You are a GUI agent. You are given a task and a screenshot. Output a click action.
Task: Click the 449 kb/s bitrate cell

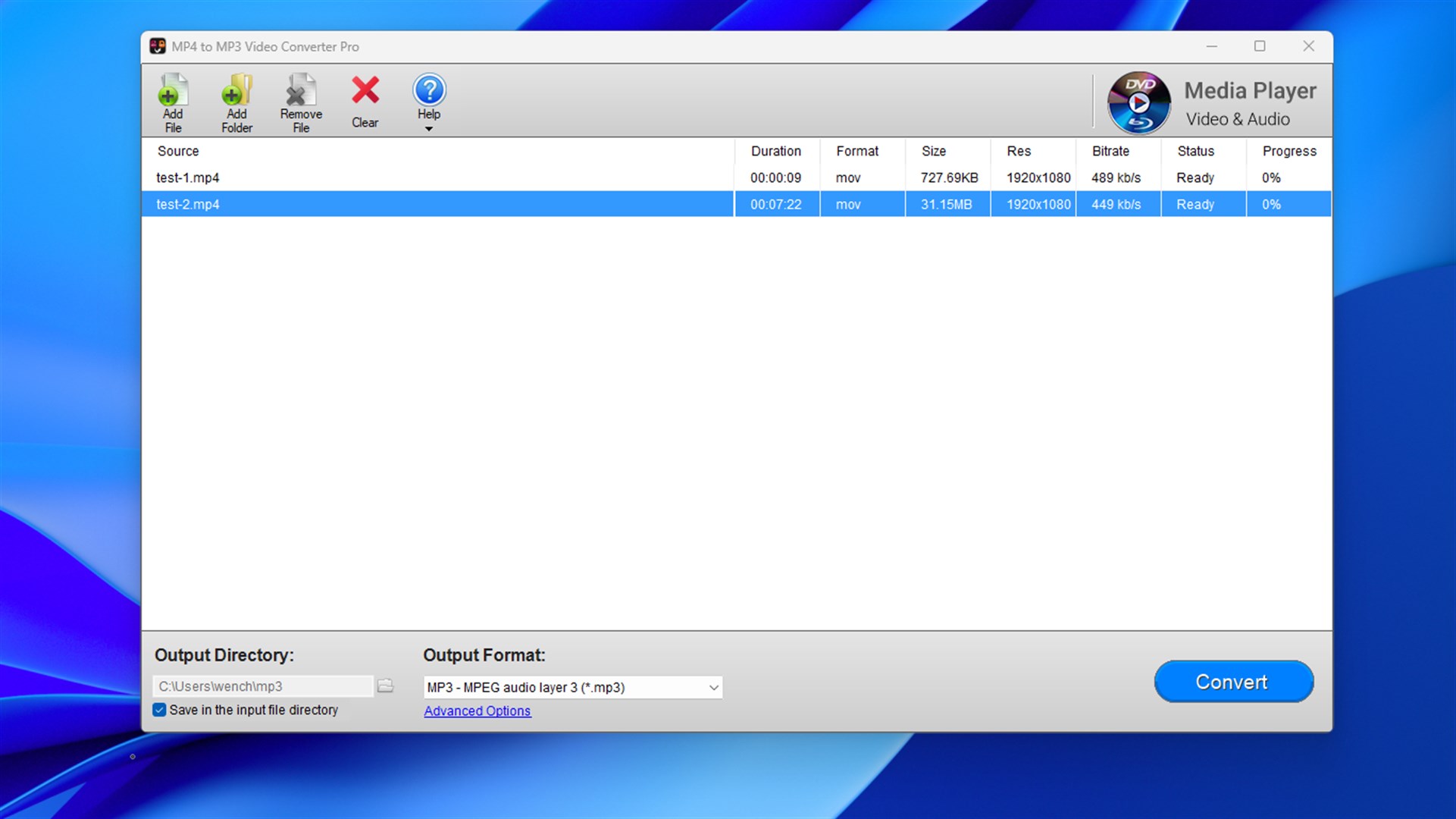1116,204
